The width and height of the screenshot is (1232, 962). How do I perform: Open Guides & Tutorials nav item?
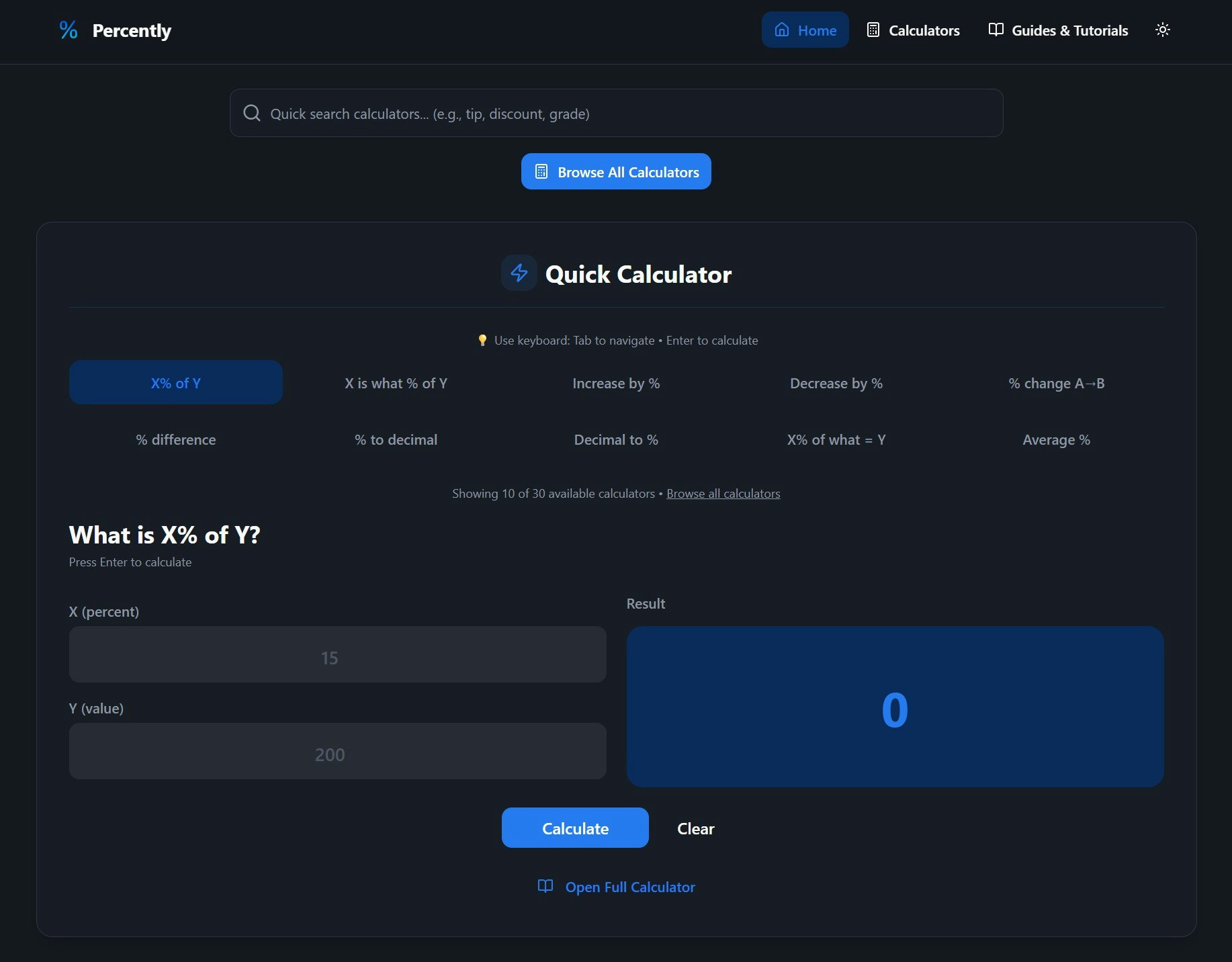click(x=1058, y=30)
